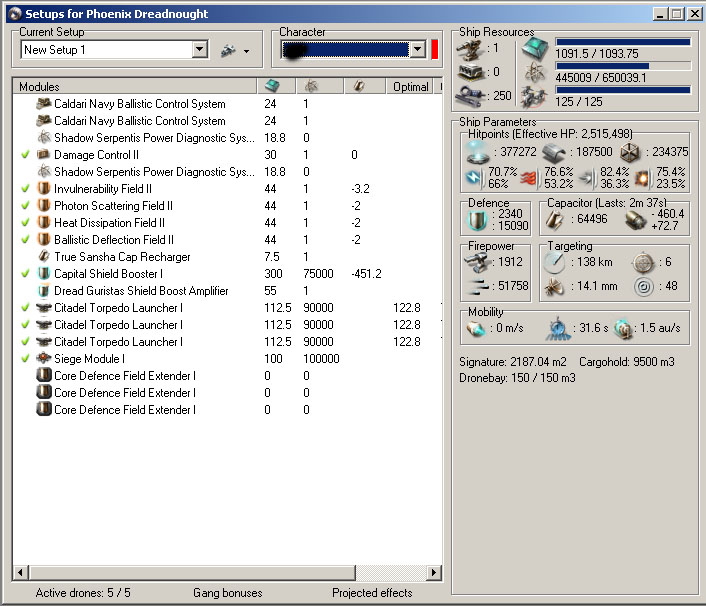Click the horizontal scrollbar thumb
Screen dimensions: 706x606
tap(192, 573)
